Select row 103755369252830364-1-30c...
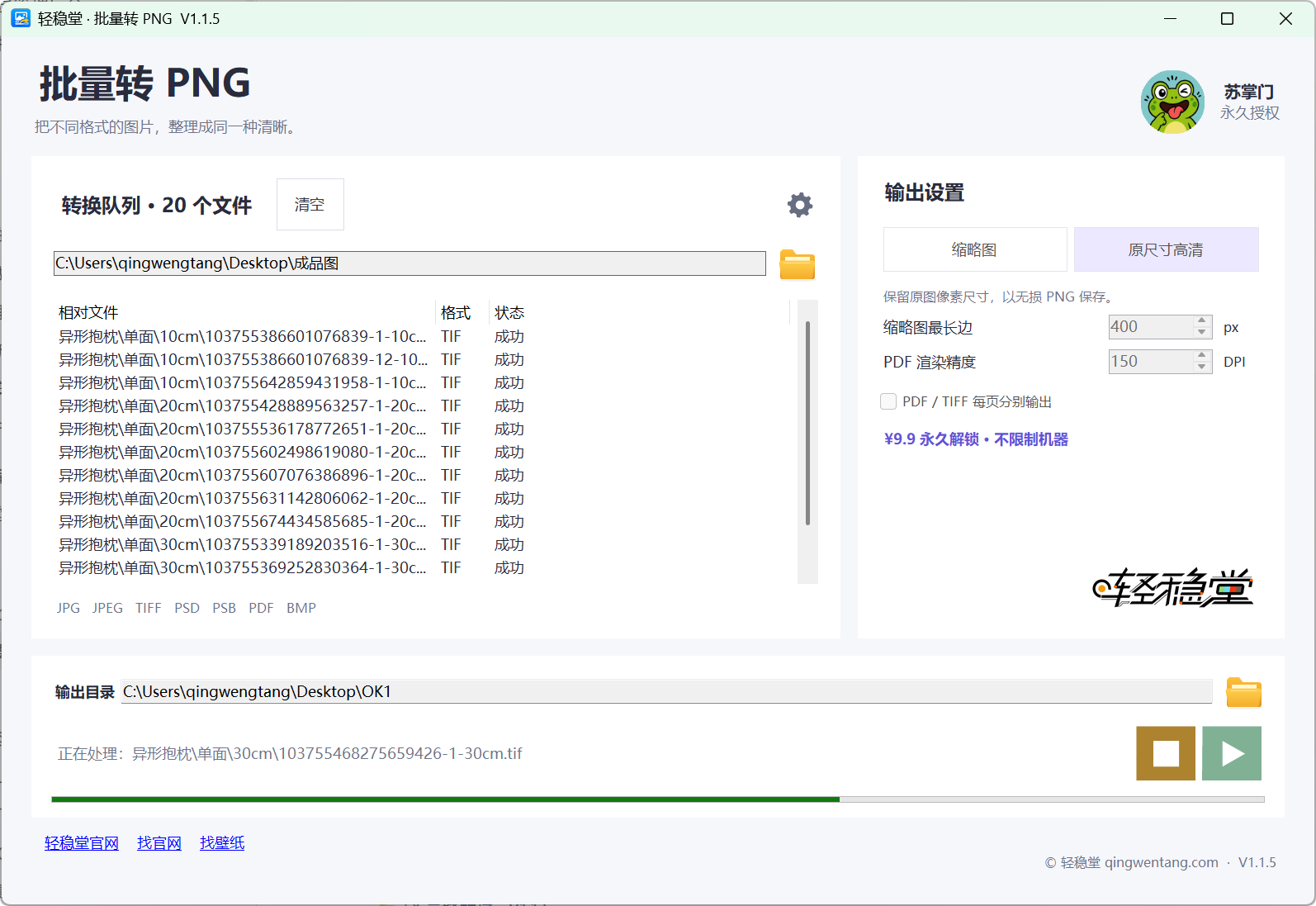The height and width of the screenshot is (906, 1316). click(423, 567)
